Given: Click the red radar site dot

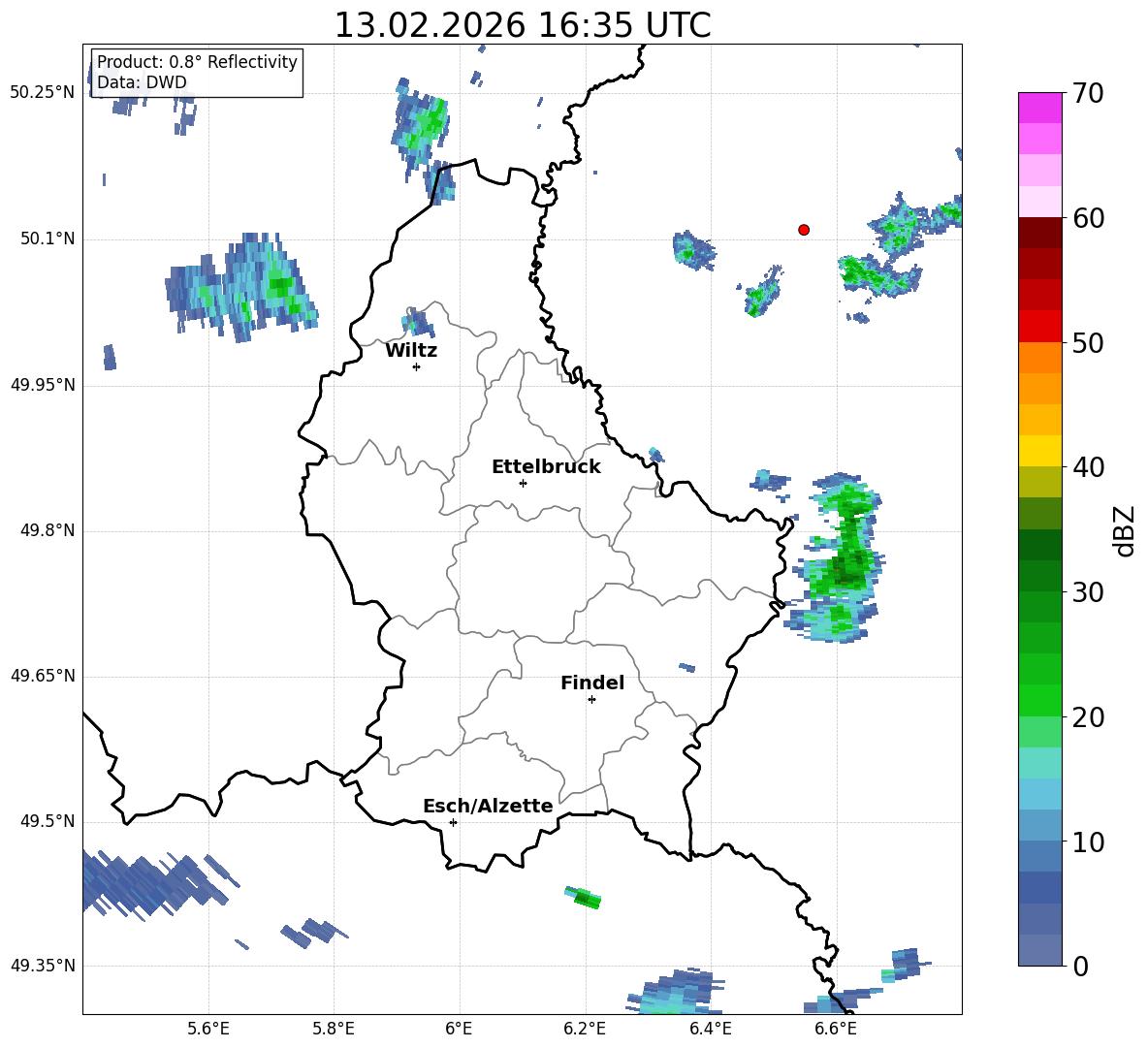Looking at the screenshot, I should coord(804,230).
